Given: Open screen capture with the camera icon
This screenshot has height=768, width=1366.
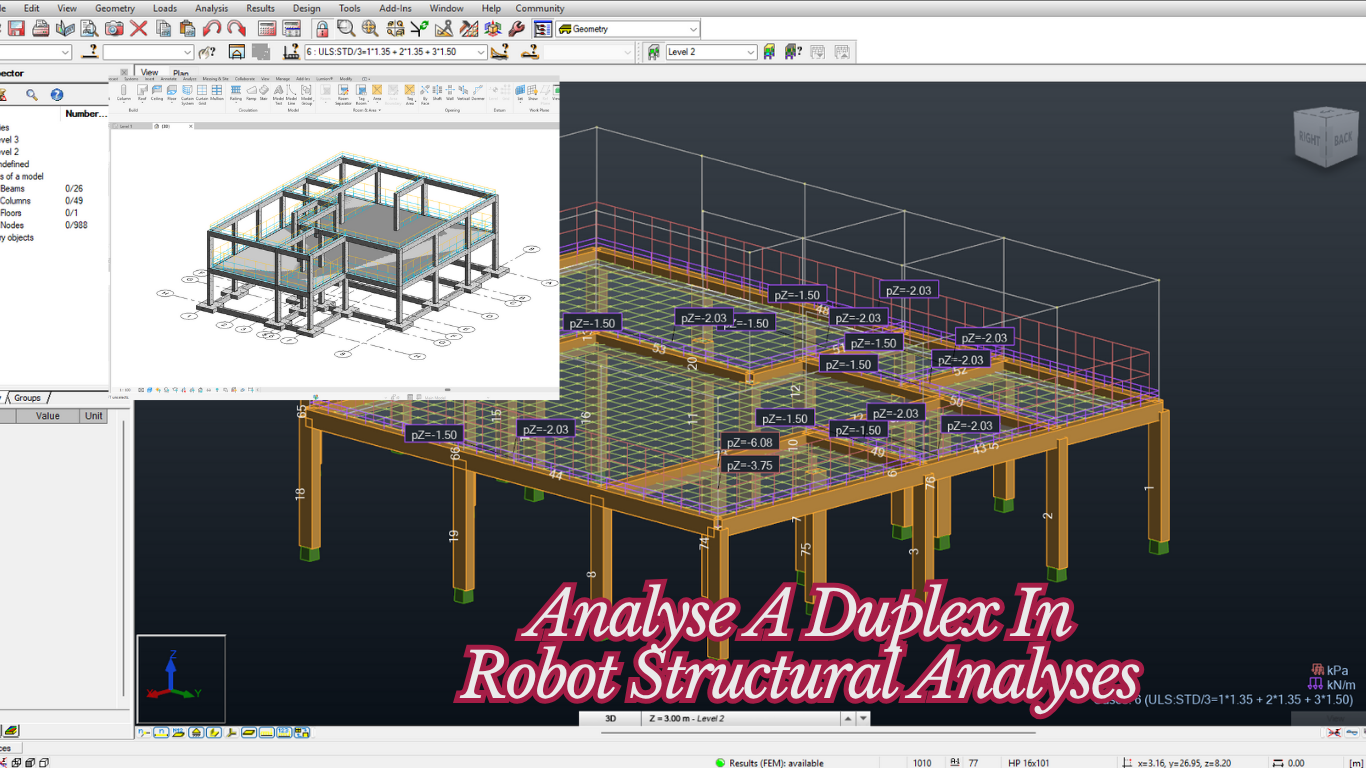Looking at the screenshot, I should tap(113, 28).
